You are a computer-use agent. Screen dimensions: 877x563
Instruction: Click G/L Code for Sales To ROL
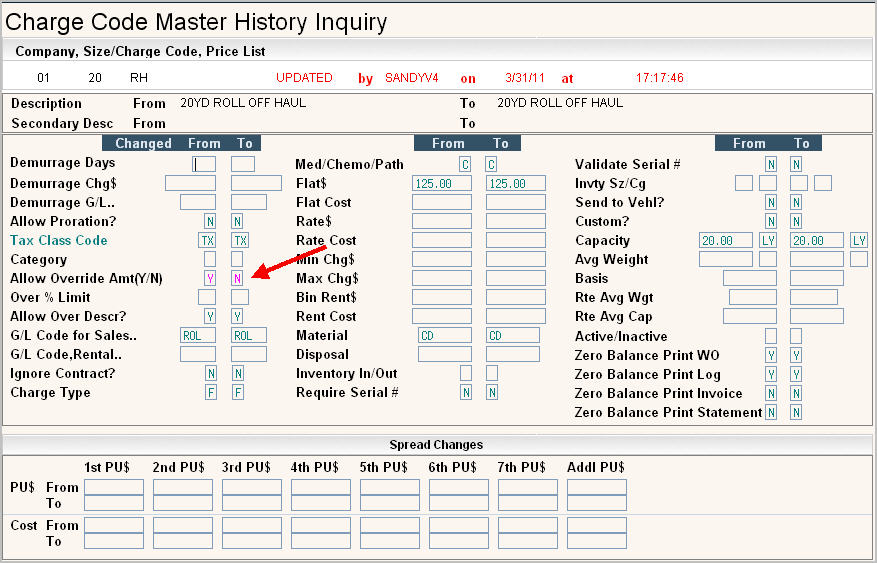tap(249, 335)
